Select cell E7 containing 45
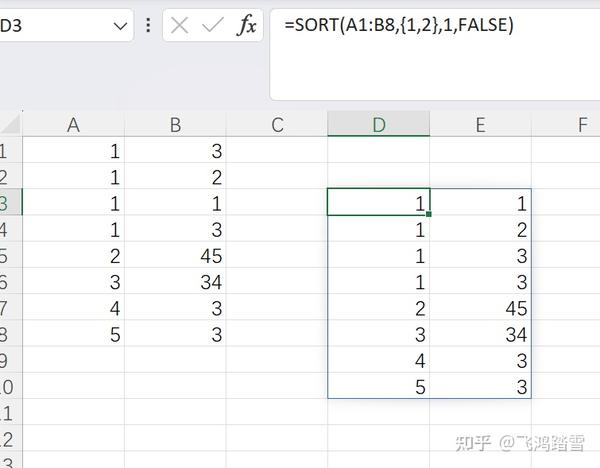The width and height of the screenshot is (600, 468). [x=480, y=309]
